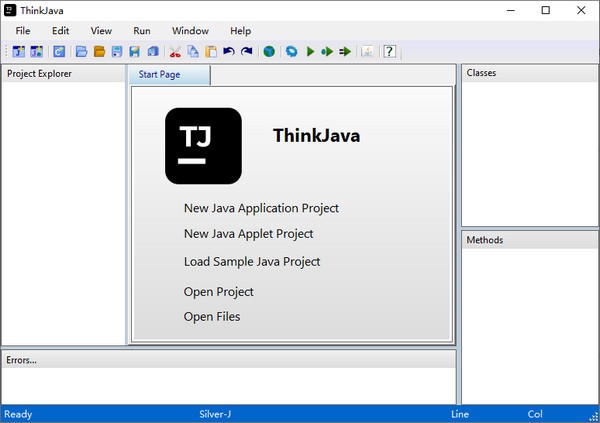Click the Redo arrow icon
Viewport: 600px width, 423px height.
pos(246,52)
